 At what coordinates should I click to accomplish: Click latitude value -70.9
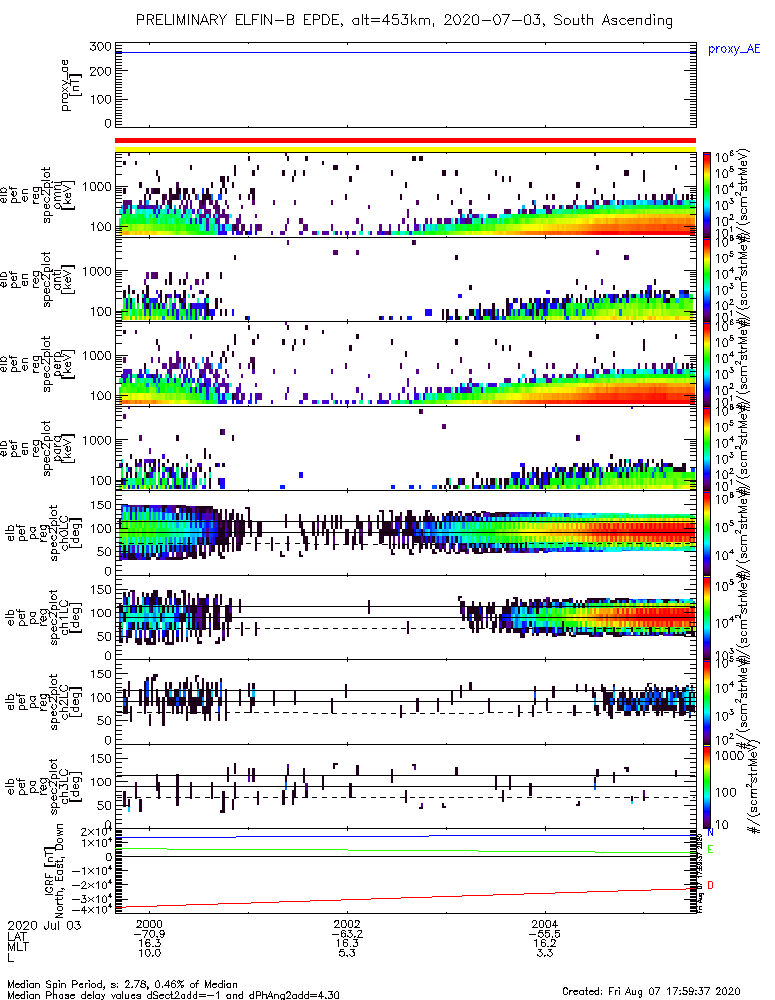pos(150,934)
